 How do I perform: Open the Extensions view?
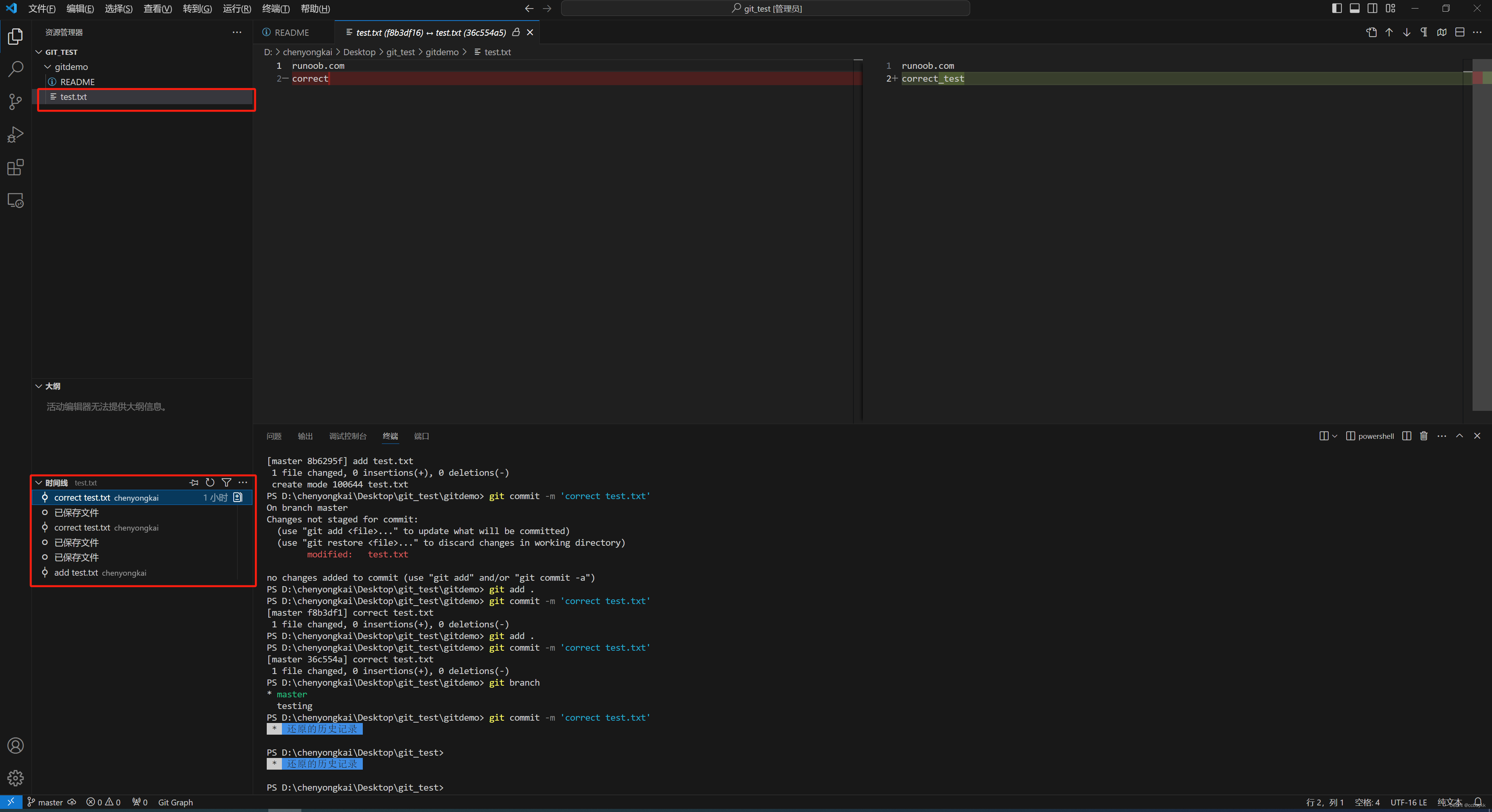coord(16,168)
